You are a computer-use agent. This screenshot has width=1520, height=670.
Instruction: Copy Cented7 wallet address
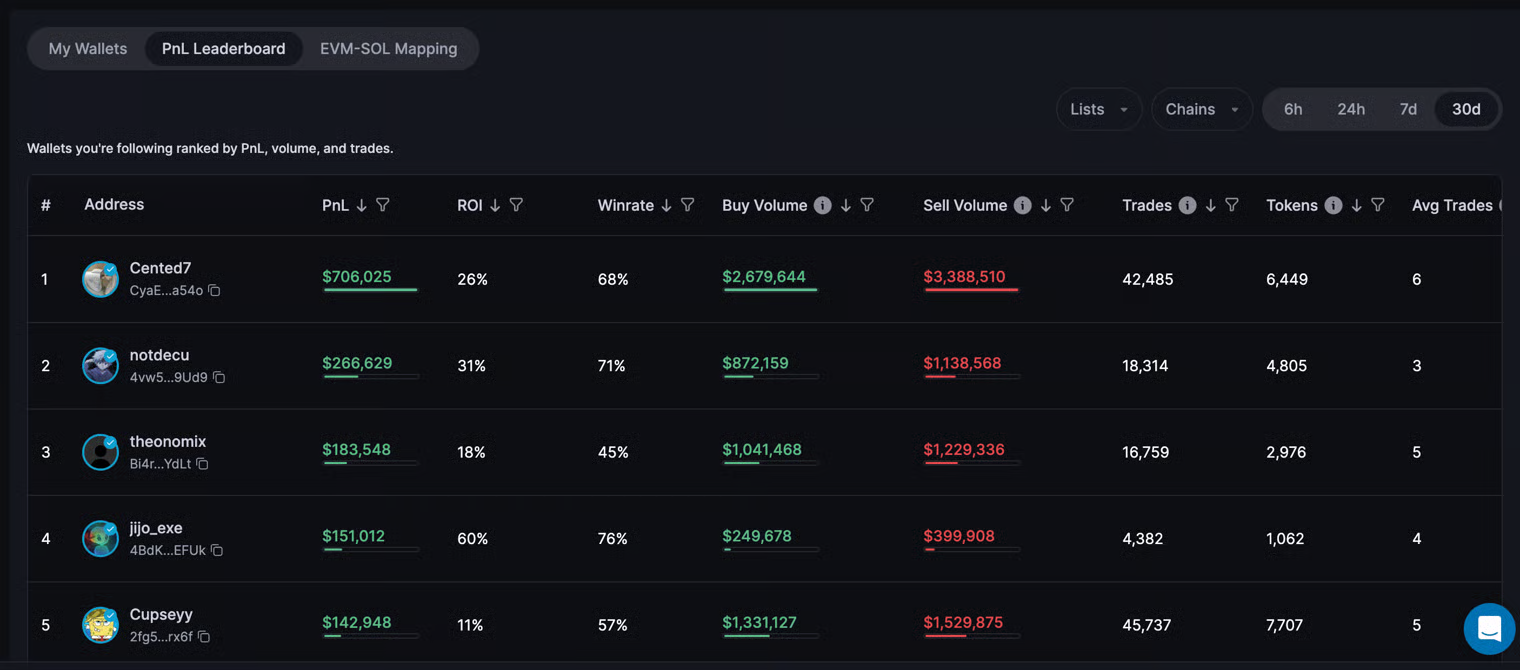point(214,291)
